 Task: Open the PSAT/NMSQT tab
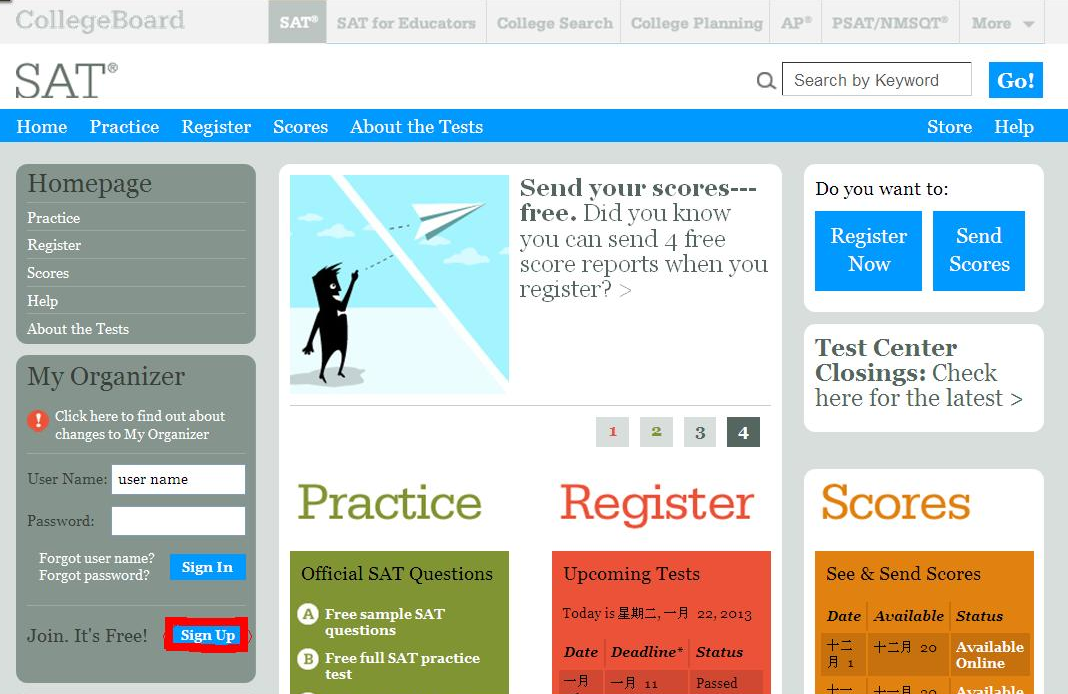click(x=890, y=23)
